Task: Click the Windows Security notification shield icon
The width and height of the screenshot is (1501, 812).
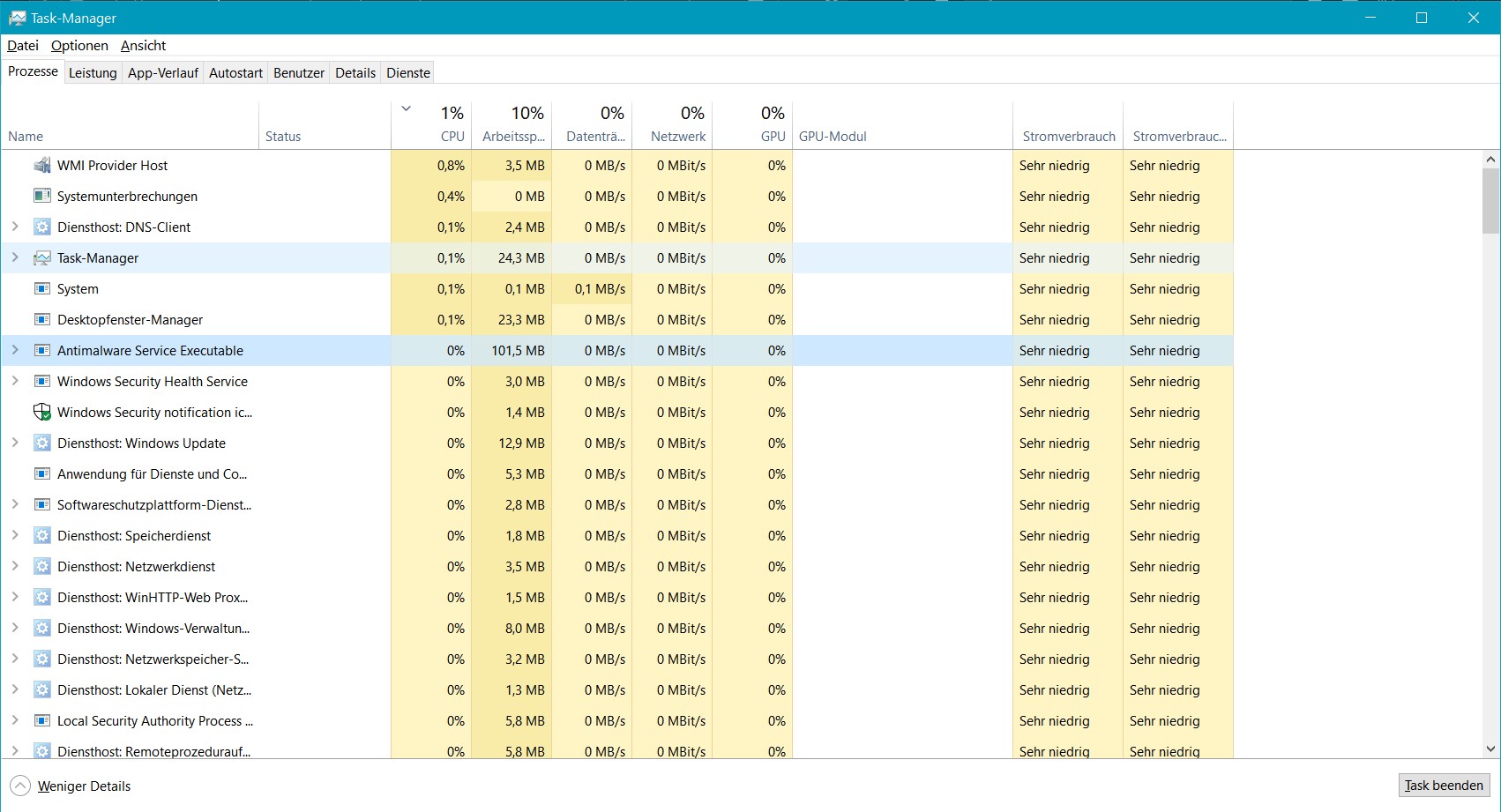Action: pos(41,412)
